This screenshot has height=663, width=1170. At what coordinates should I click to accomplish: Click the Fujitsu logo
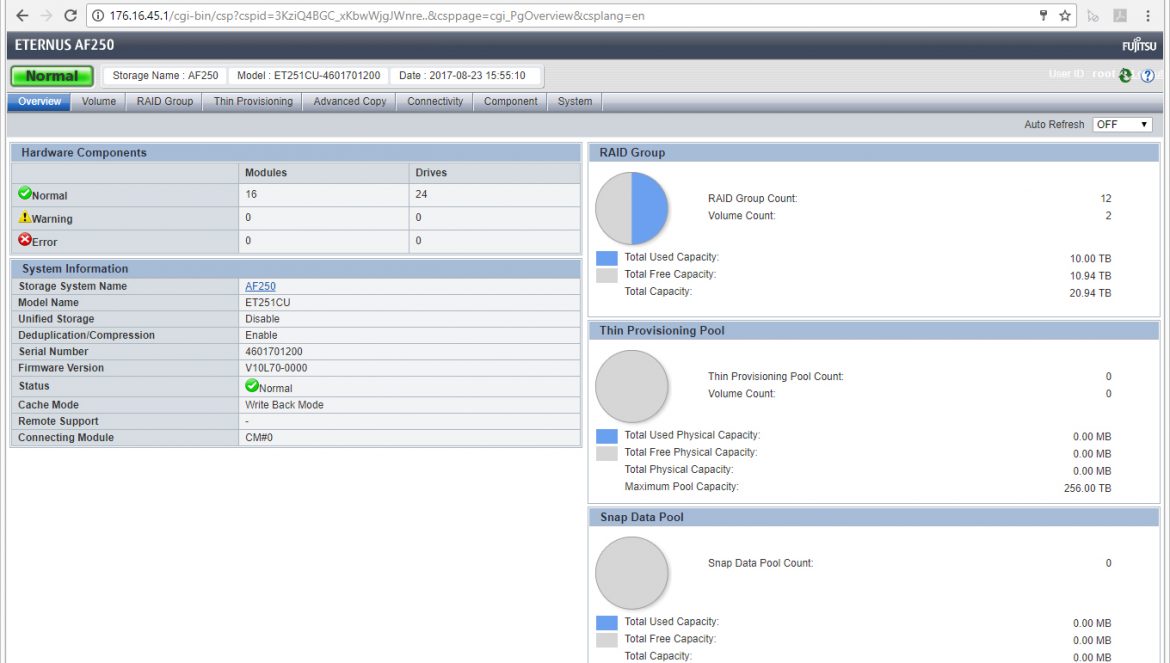point(1139,45)
